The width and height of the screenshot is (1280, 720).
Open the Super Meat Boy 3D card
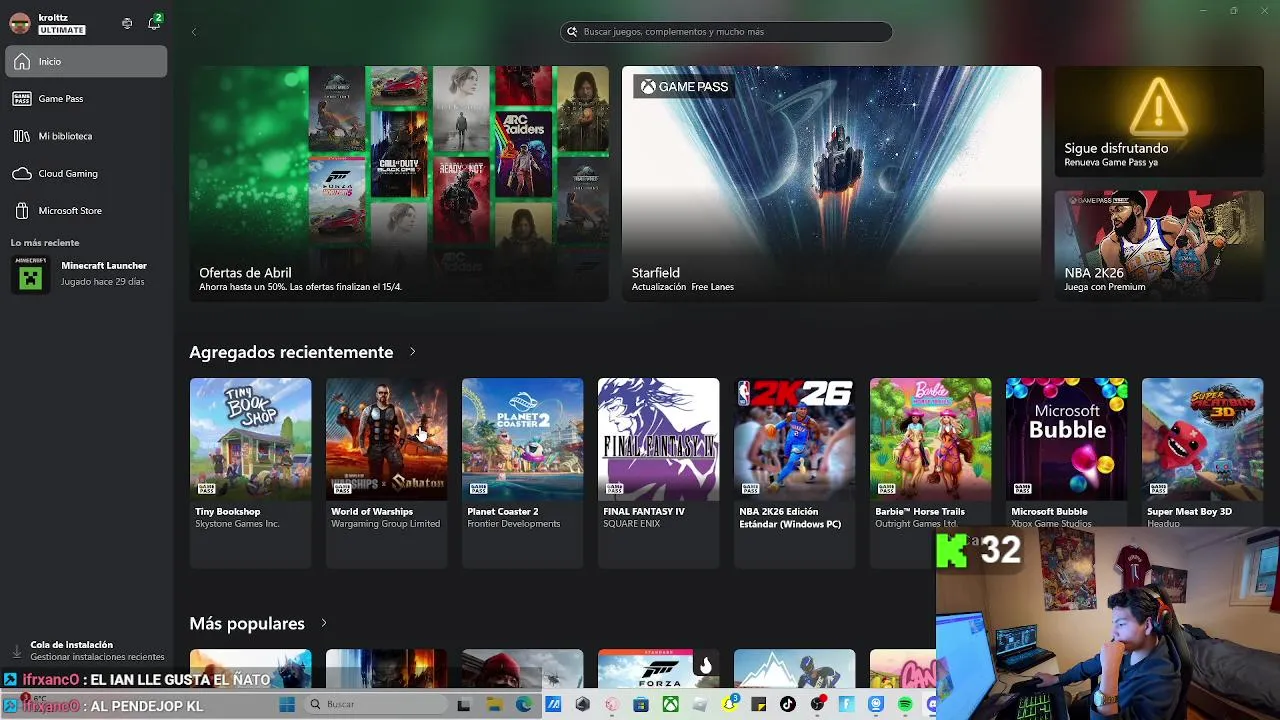pos(1202,452)
